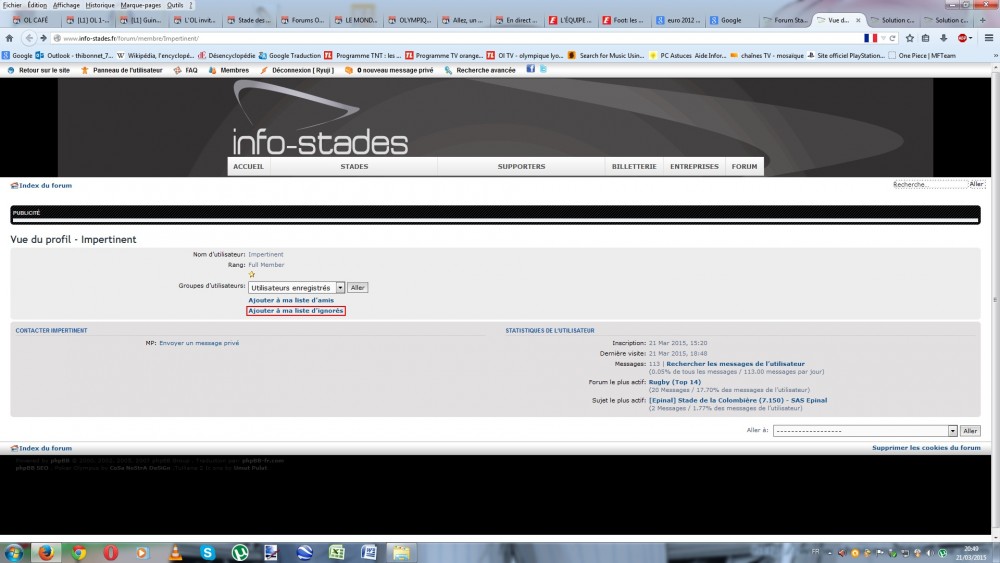Click the Aller button beside the search field
Screen dimensions: 1000x563
976,184
